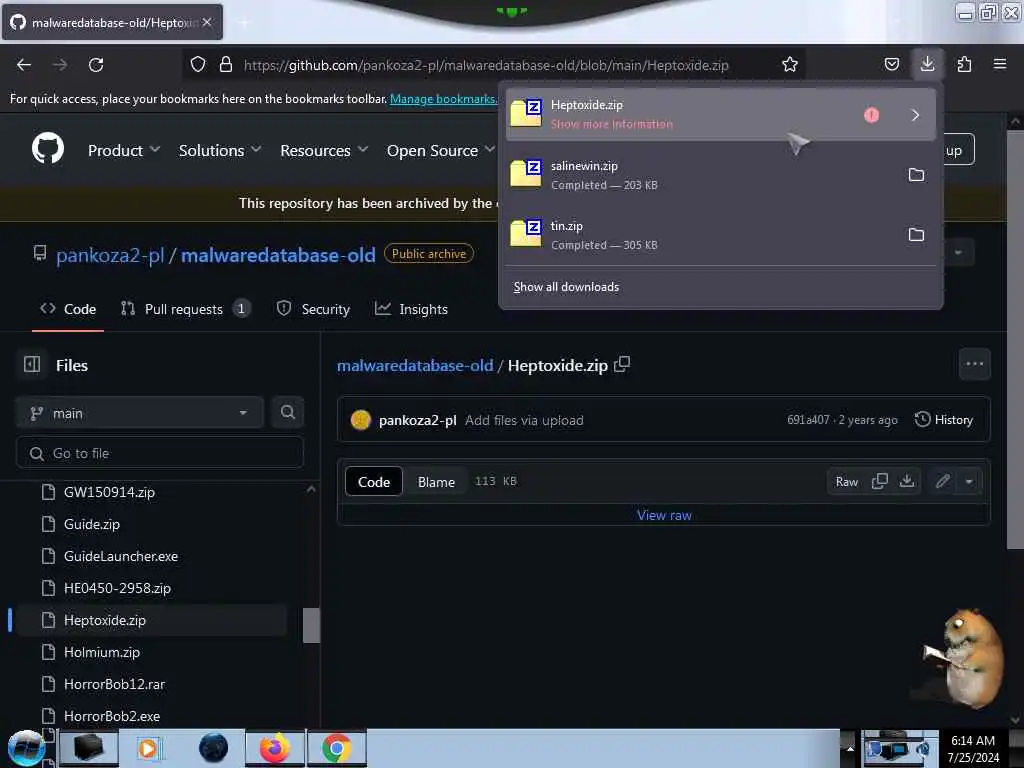
Task: Select the Code file view toggle
Action: 374,481
